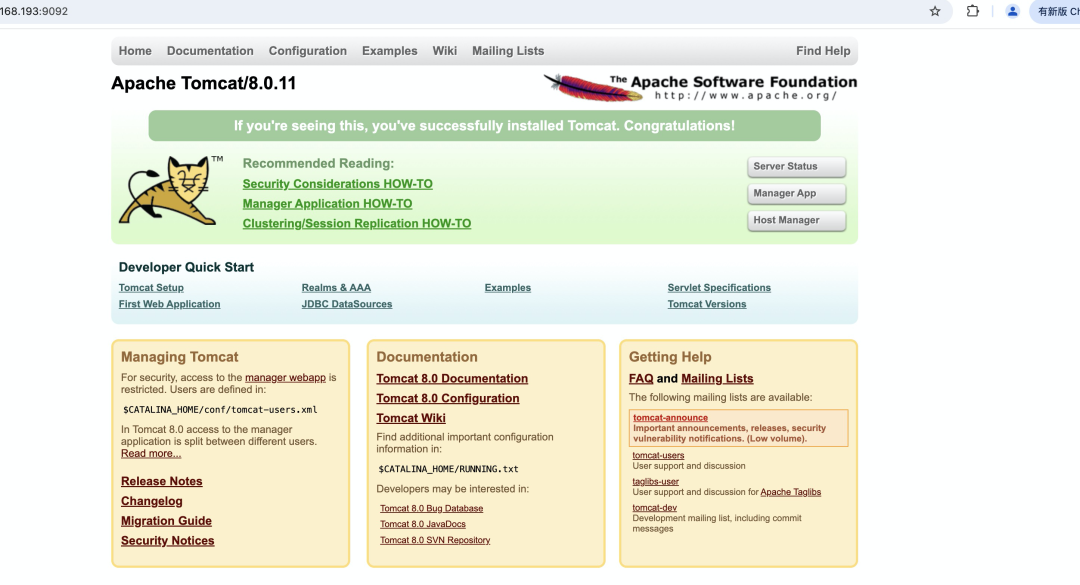Viewport: 1080px width, 585px height.
Task: Open the Migration Guide link
Action: [166, 522]
